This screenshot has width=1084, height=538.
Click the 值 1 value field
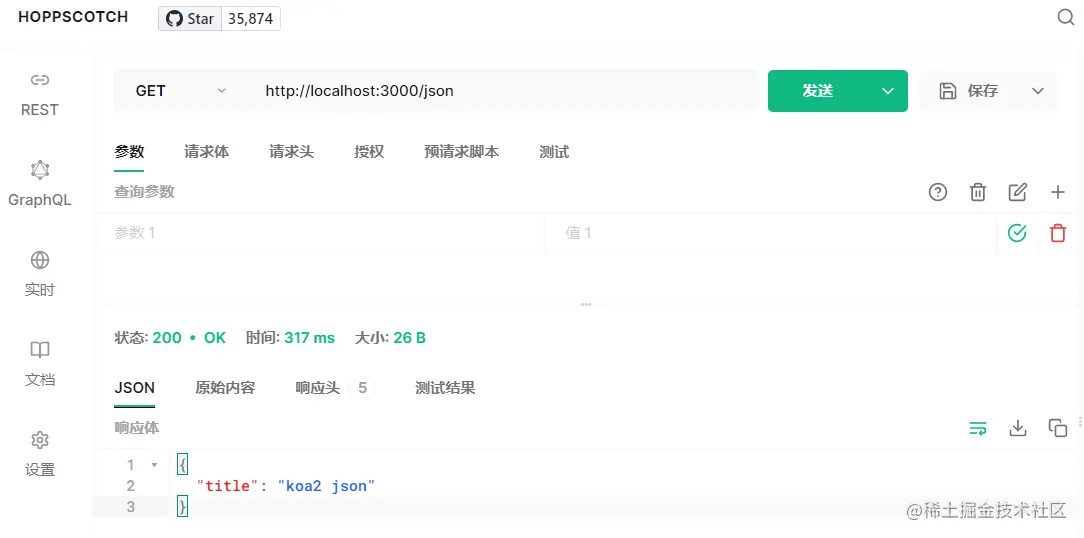coord(771,233)
